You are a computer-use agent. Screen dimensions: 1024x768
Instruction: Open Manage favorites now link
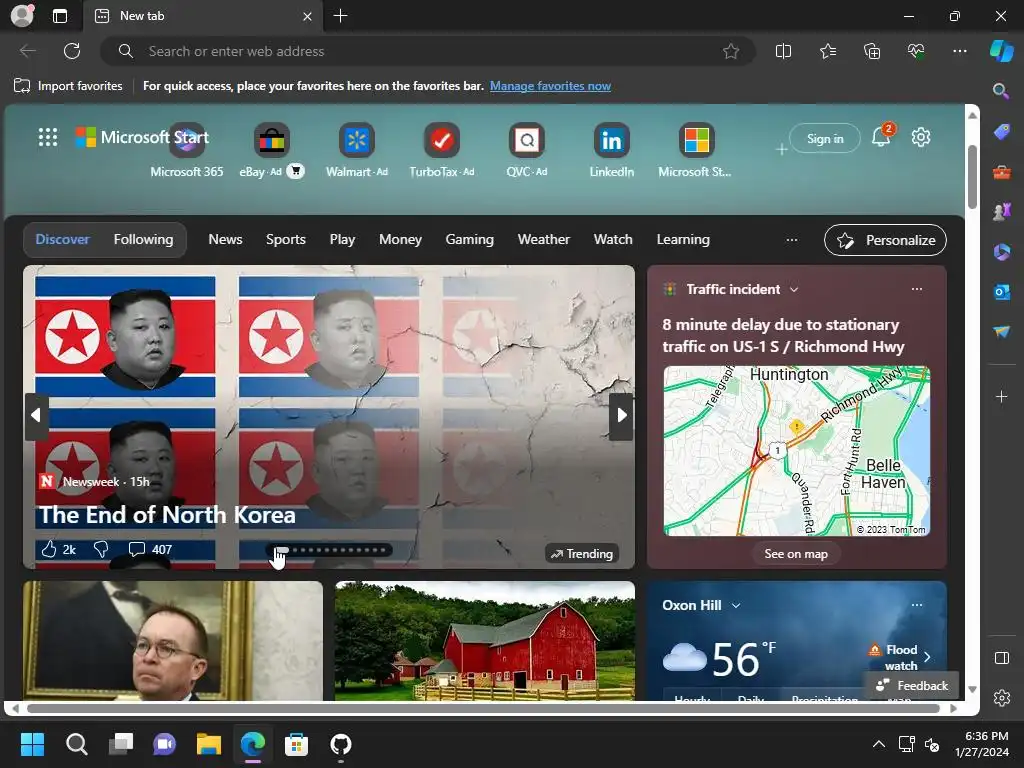pyautogui.click(x=551, y=86)
